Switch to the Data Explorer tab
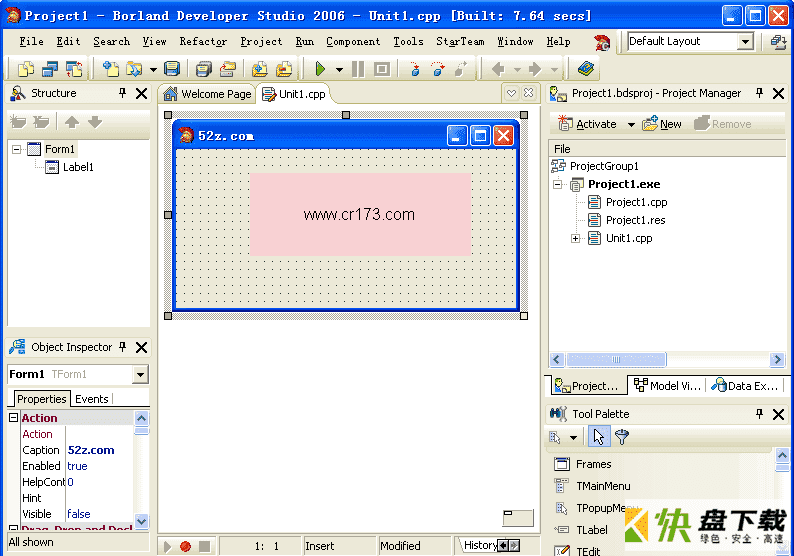The width and height of the screenshot is (794, 556). (x=744, y=386)
